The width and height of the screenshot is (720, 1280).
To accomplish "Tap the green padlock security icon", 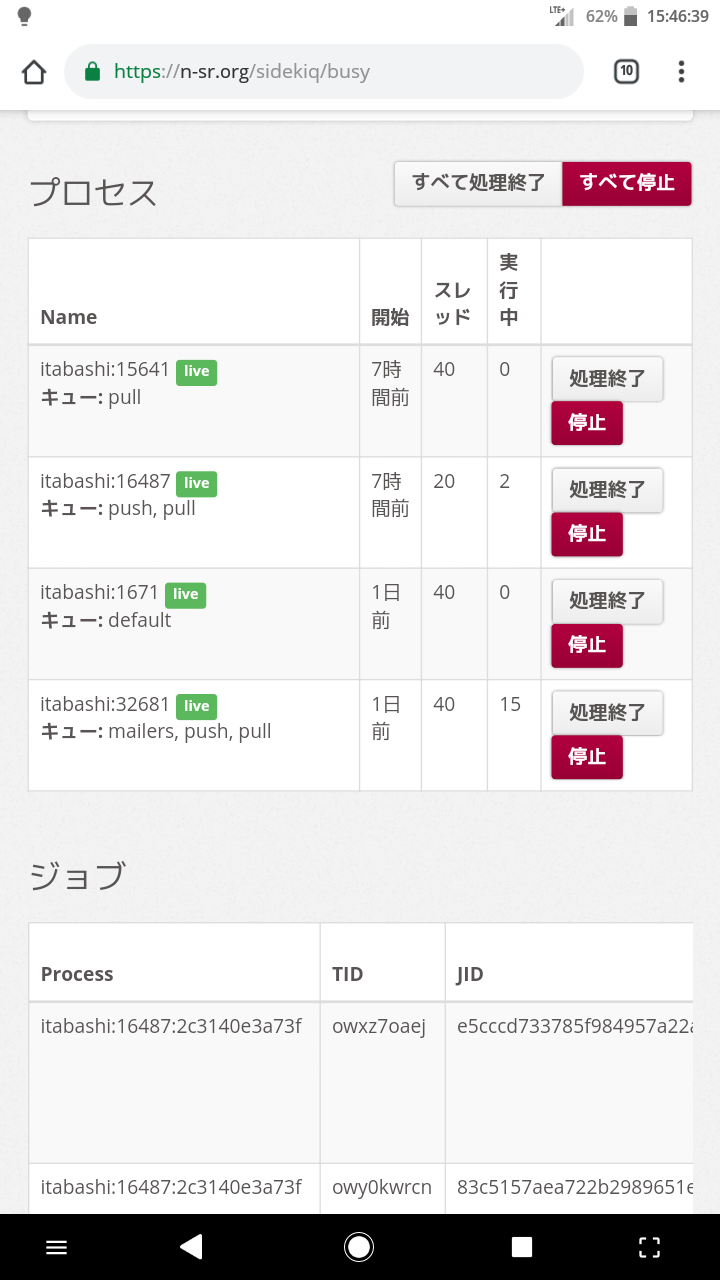I will pos(93,71).
